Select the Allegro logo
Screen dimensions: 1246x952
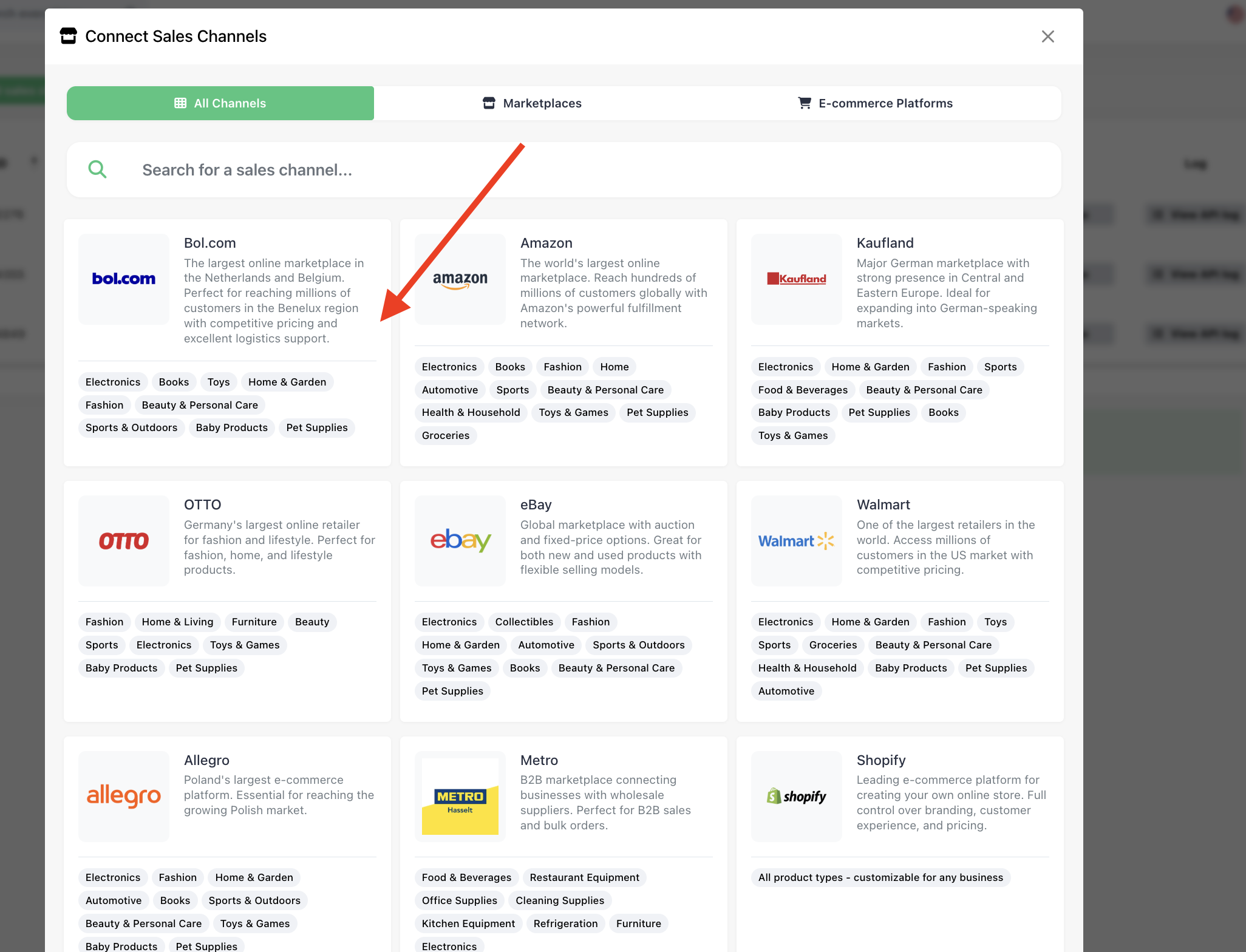[x=124, y=795]
